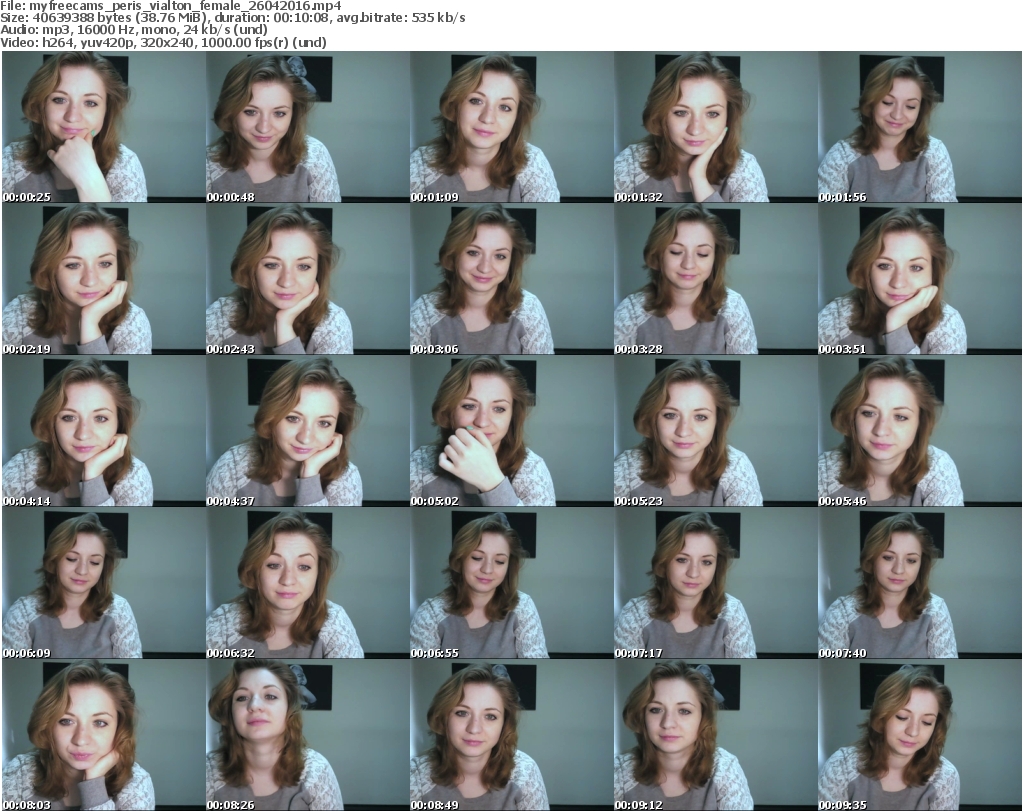Screen dimensions: 1024x811
Task: Select the thumbnail frame at 00:02:19
Action: 104,279
